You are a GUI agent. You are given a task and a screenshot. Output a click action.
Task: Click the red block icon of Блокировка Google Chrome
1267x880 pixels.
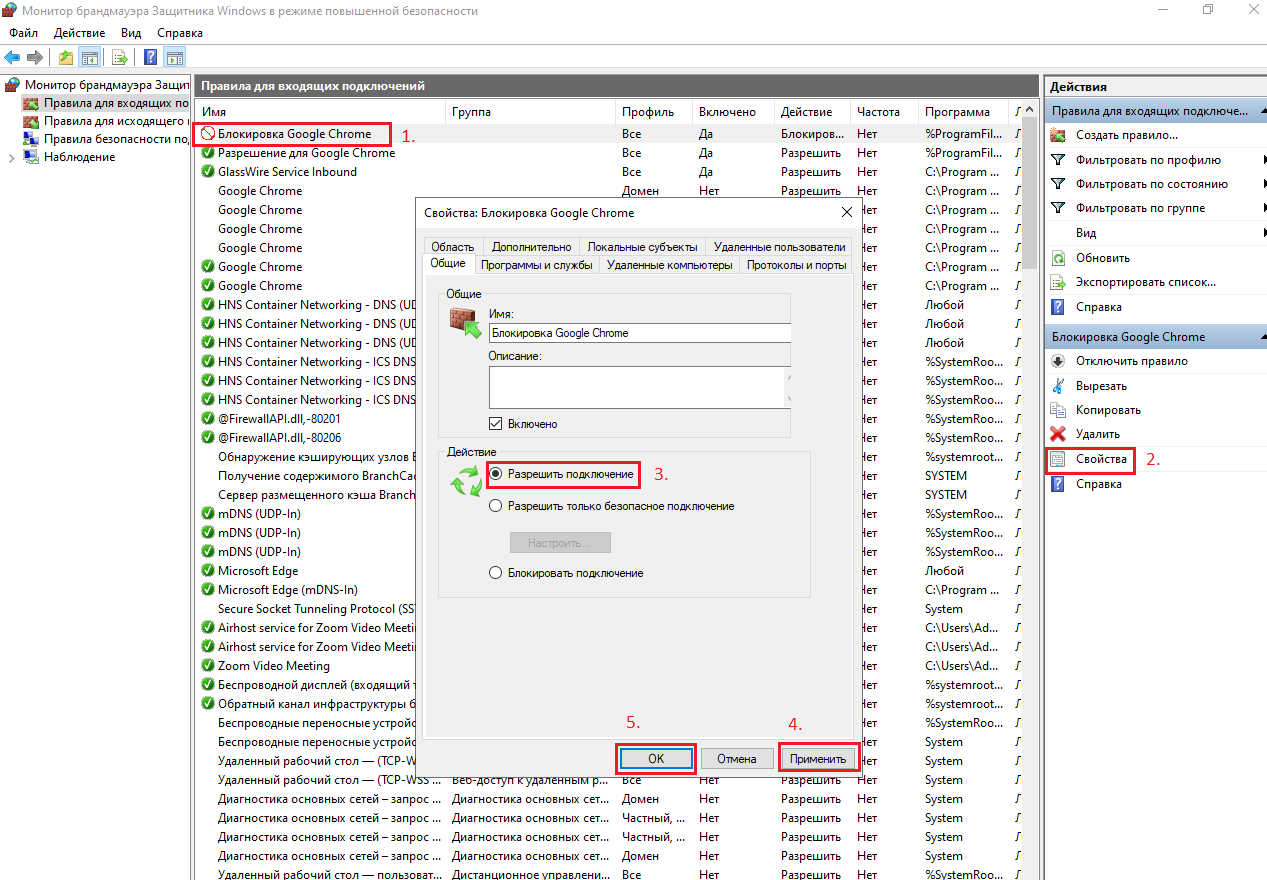[x=208, y=134]
